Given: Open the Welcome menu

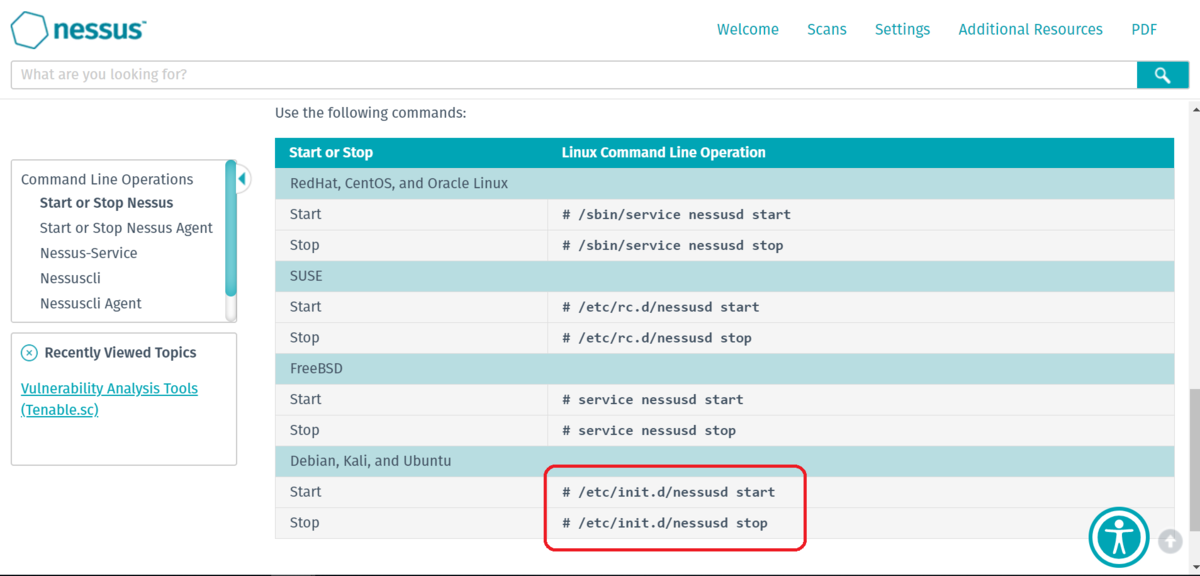Looking at the screenshot, I should (748, 29).
